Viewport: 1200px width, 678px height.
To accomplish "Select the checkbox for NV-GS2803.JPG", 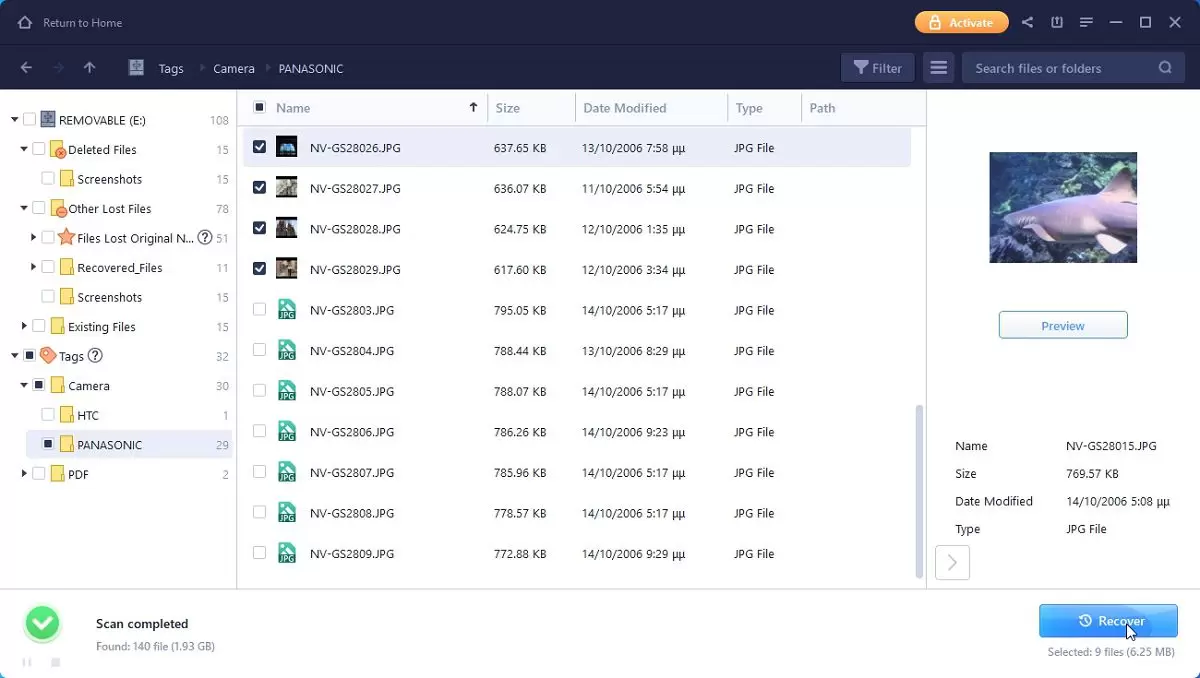I will 259,310.
